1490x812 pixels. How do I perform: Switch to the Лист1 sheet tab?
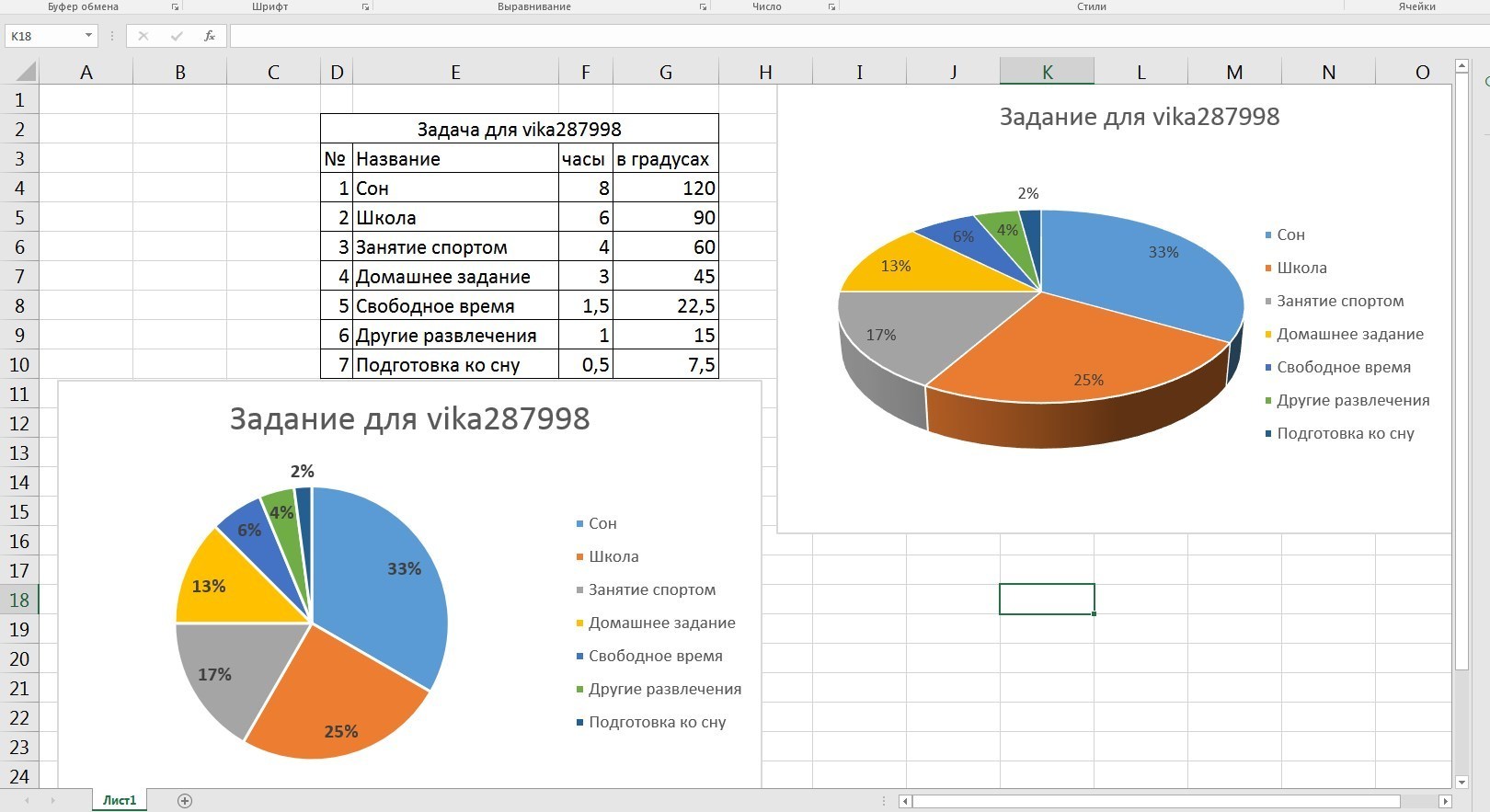tap(120, 801)
